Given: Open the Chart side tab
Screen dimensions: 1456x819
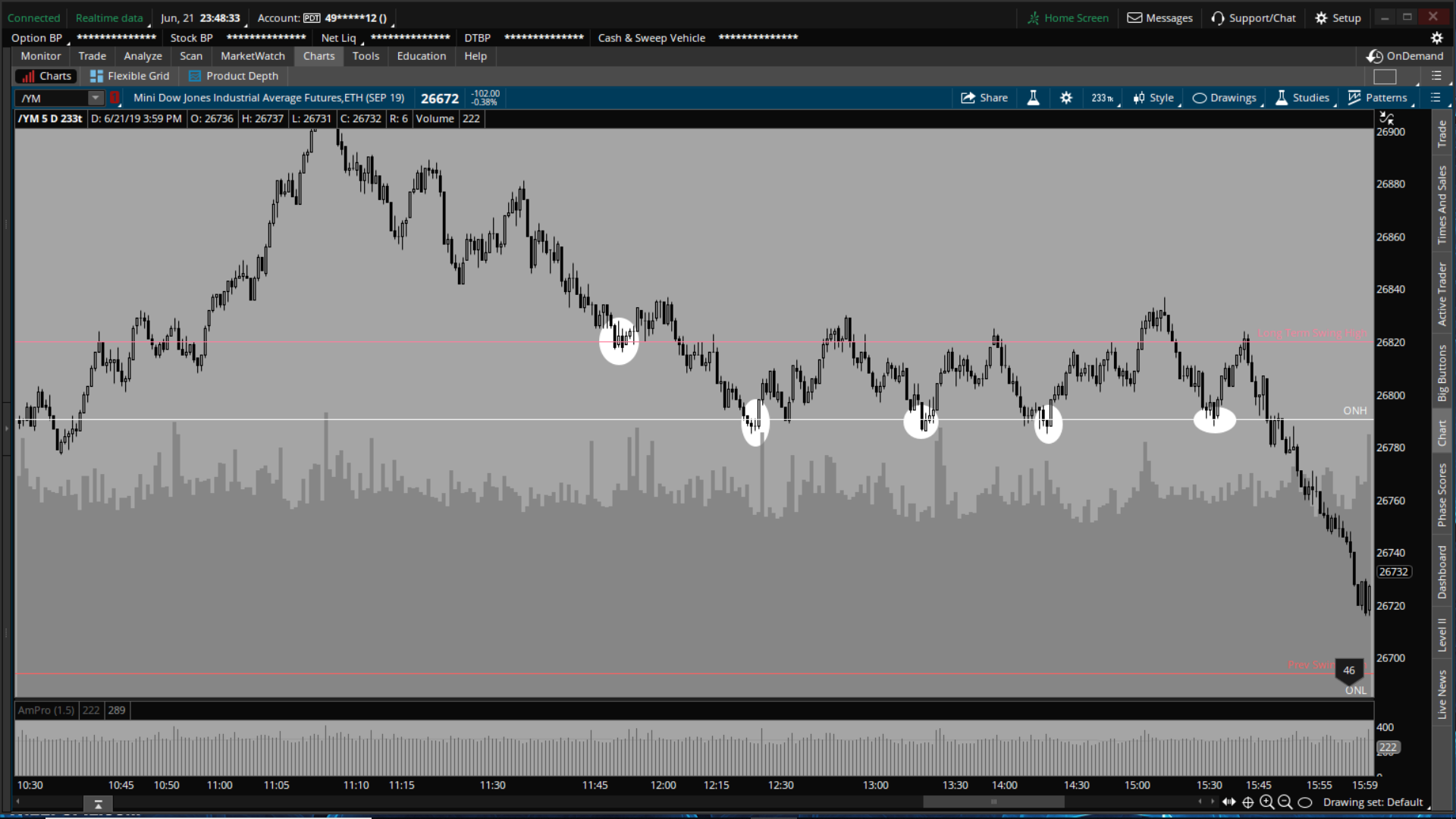Looking at the screenshot, I should (1442, 433).
